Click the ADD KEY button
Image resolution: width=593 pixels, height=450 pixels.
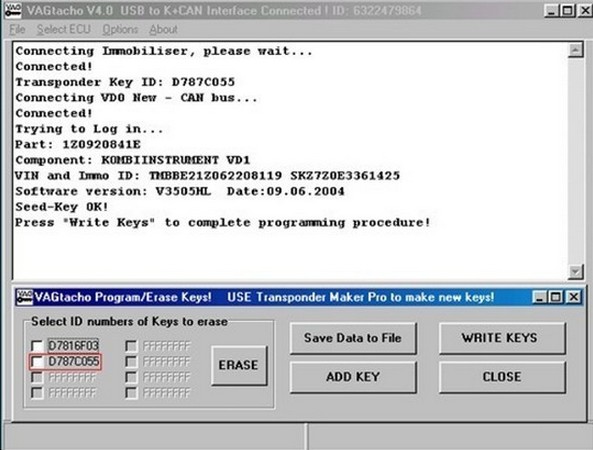[x=353, y=377]
